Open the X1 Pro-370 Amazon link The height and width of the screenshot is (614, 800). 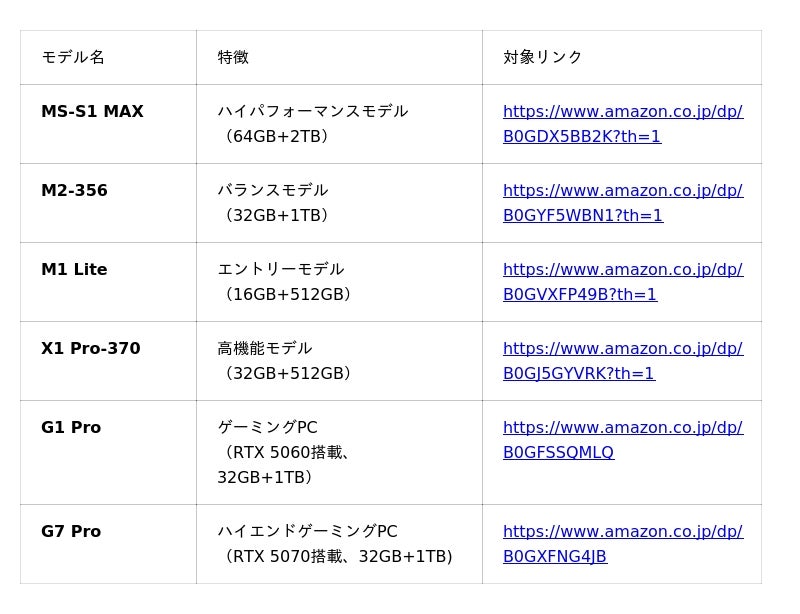click(x=623, y=361)
